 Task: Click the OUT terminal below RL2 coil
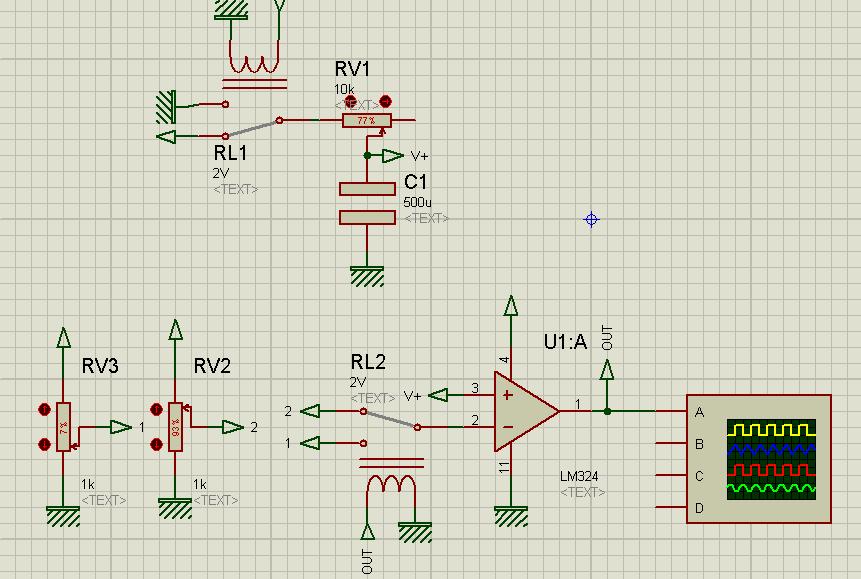(367, 532)
